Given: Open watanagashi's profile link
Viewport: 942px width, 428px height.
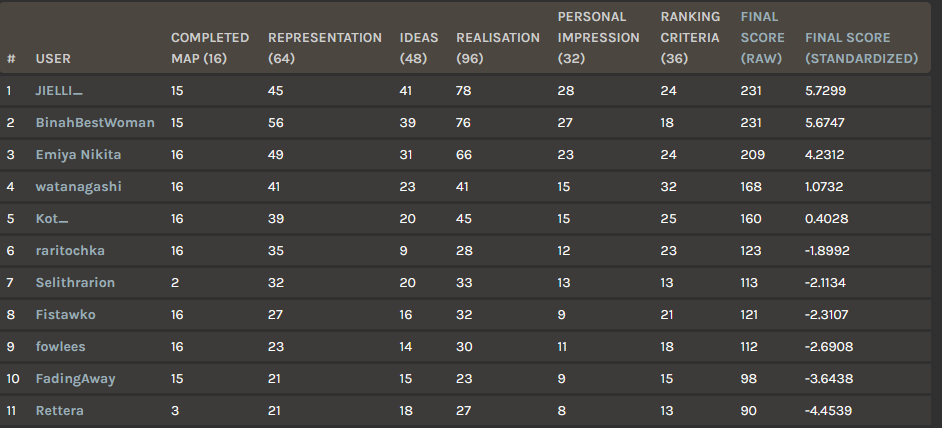Looking at the screenshot, I should point(78,186).
